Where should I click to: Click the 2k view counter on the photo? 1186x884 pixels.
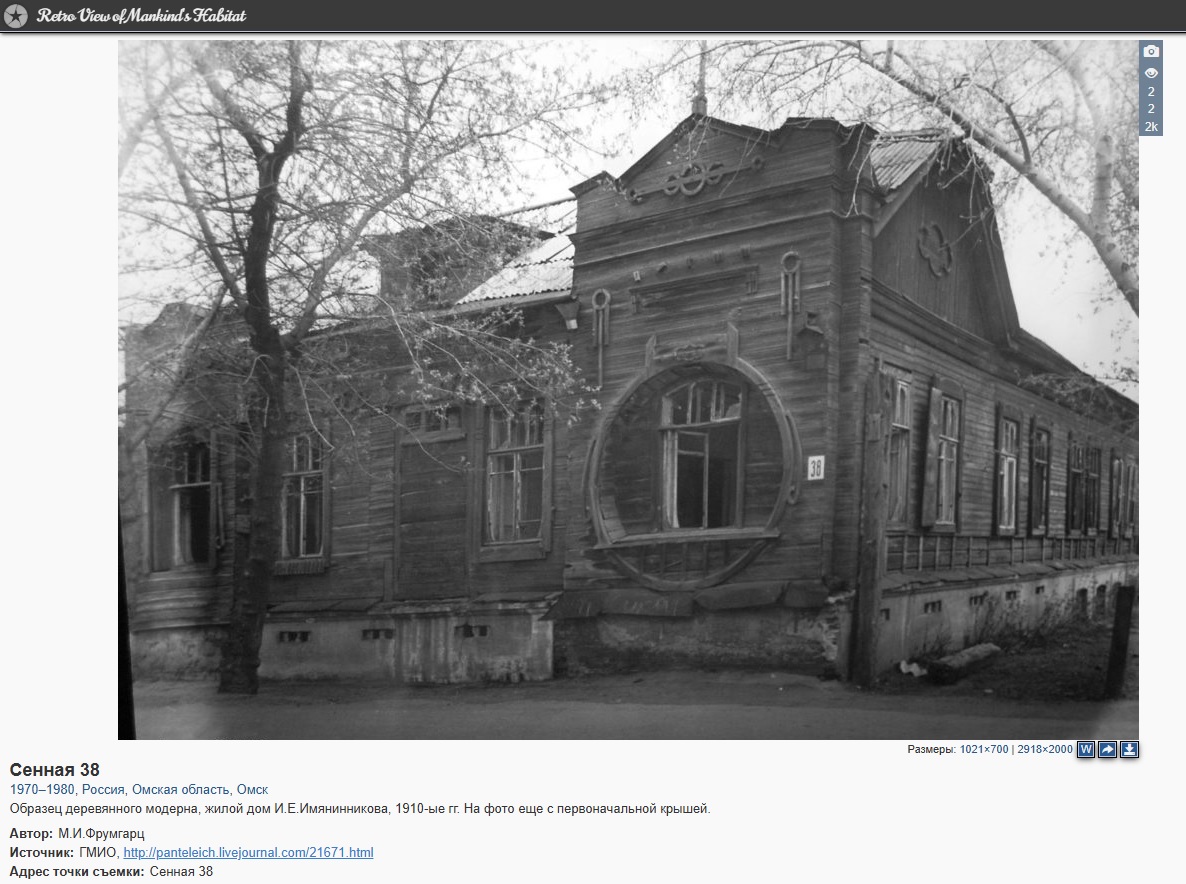(x=1151, y=127)
